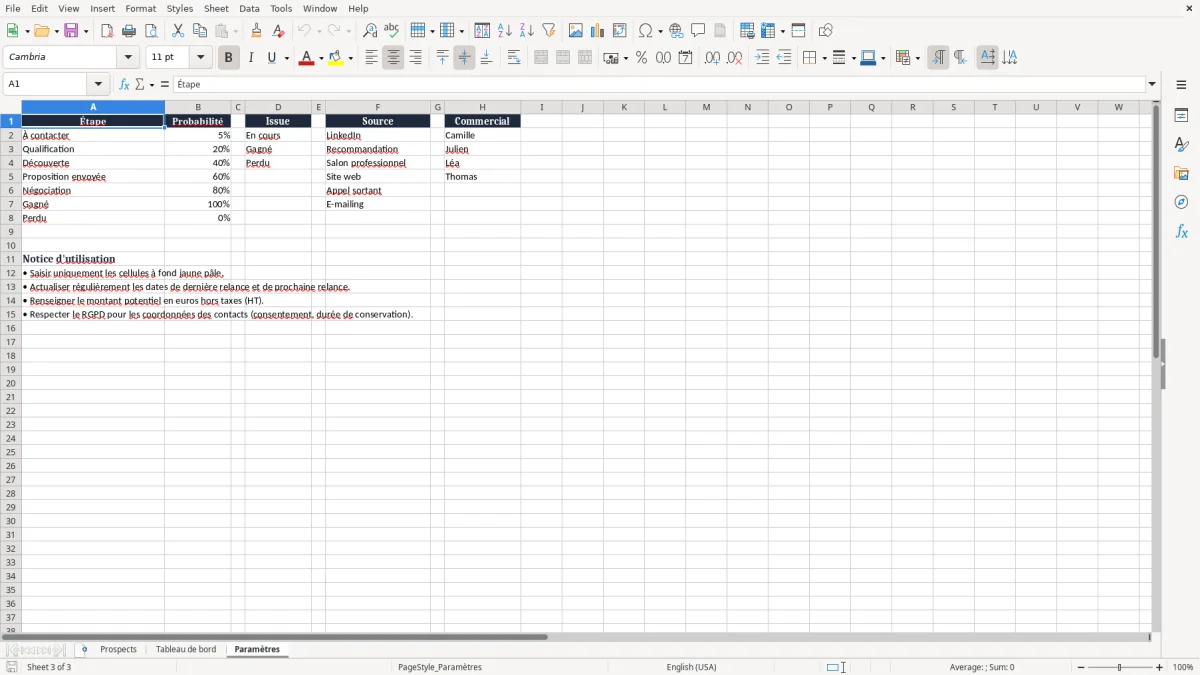
Task: Open font color dropdown arrow
Action: [x=321, y=58]
